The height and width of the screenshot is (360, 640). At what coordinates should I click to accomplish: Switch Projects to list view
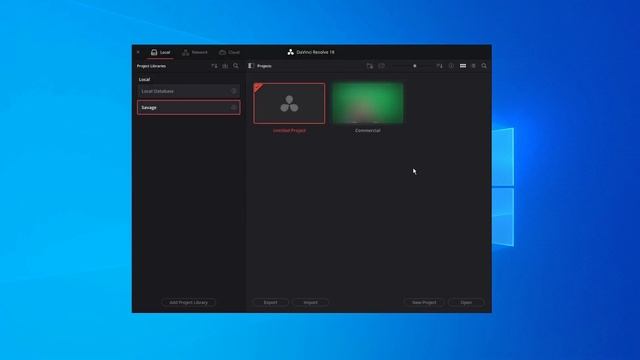coord(473,66)
